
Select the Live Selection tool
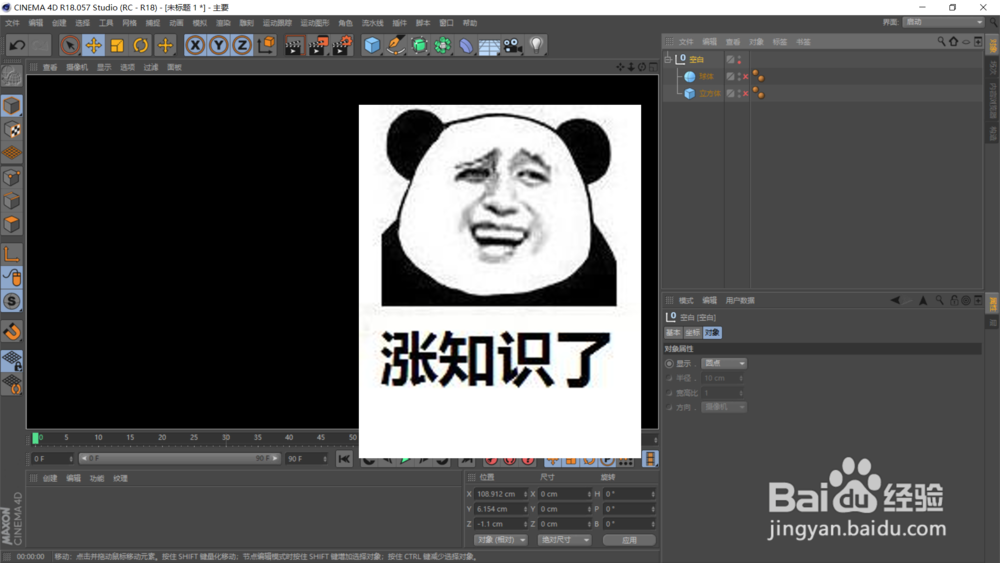(70, 45)
